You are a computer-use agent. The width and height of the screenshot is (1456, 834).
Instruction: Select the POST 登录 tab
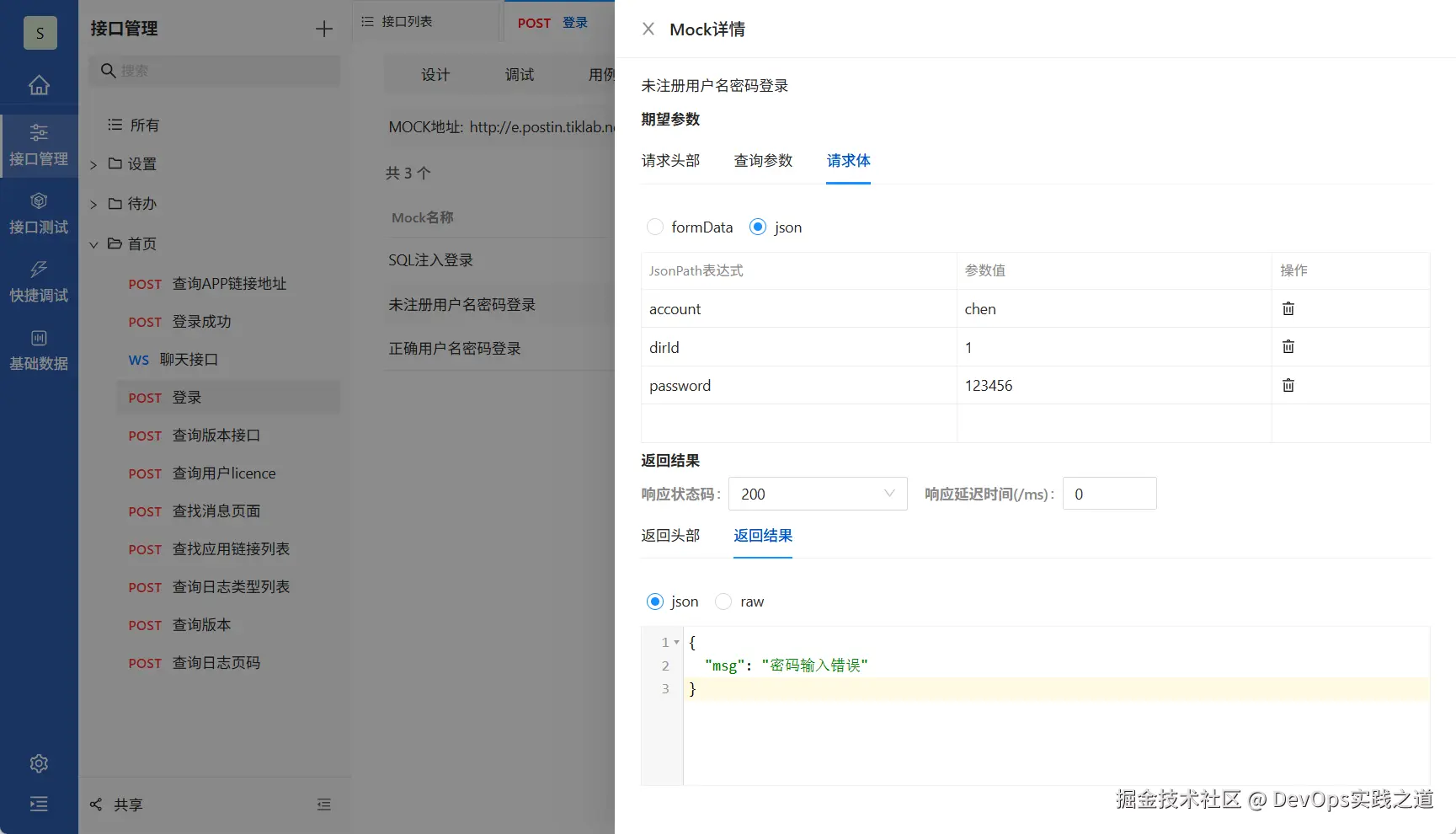pyautogui.click(x=552, y=23)
